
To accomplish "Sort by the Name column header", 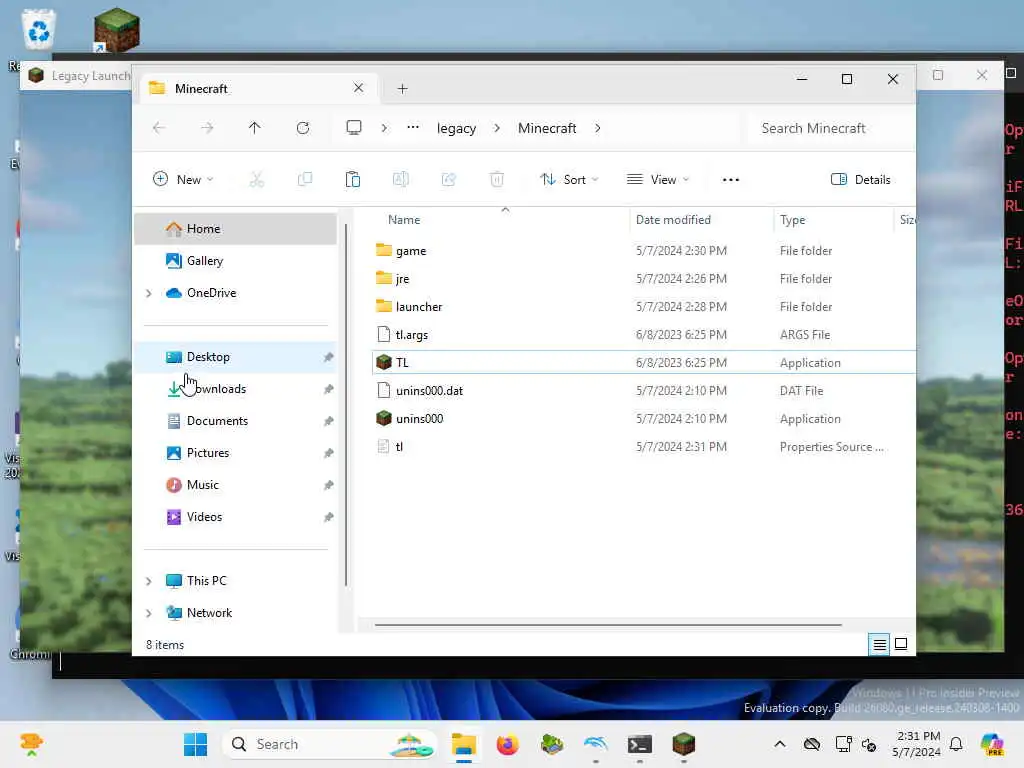I will click(500, 220).
